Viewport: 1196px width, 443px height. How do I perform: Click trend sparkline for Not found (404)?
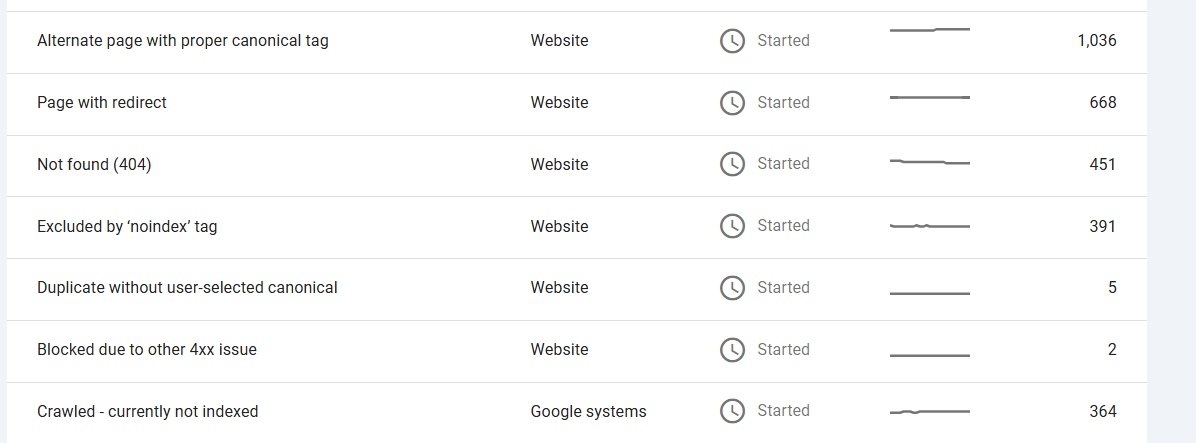[930, 162]
